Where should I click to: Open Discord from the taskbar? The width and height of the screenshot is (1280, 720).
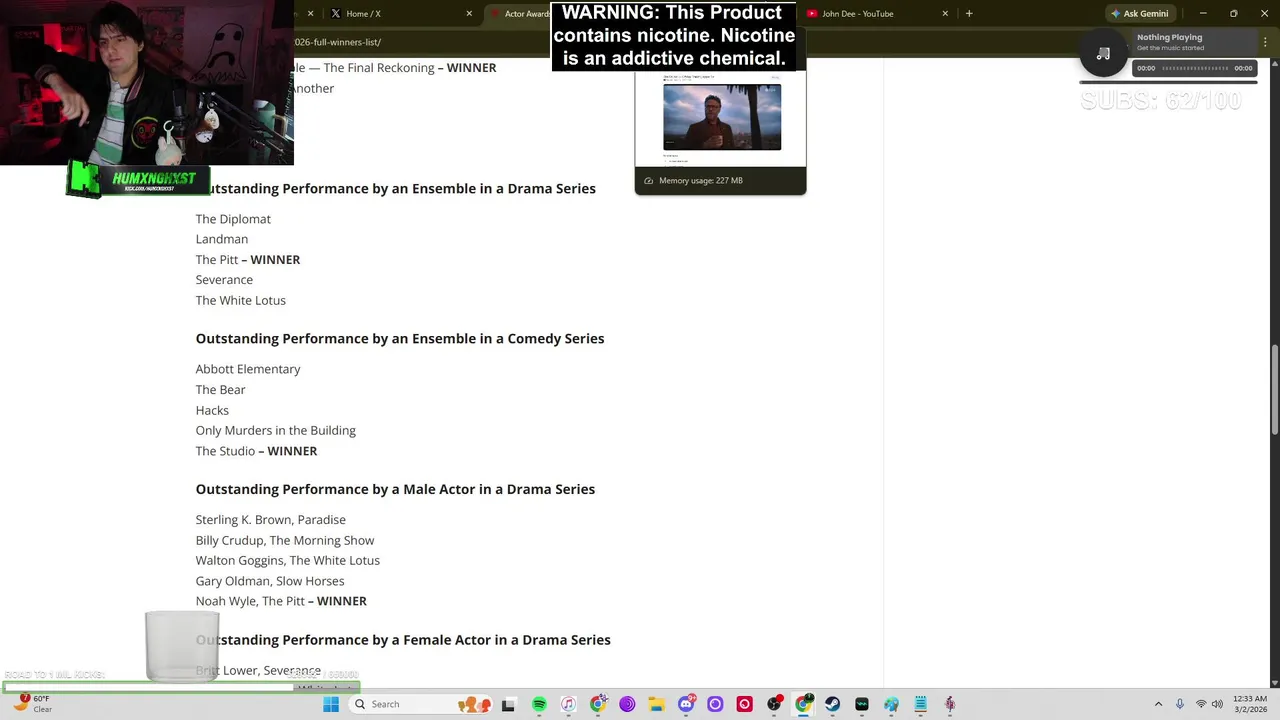(x=686, y=704)
